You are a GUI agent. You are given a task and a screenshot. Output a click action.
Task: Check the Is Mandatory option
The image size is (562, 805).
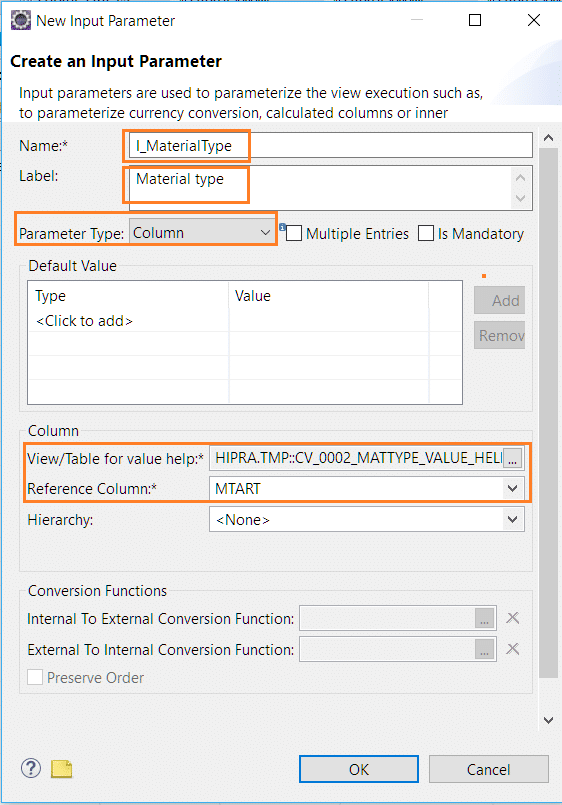(x=426, y=233)
